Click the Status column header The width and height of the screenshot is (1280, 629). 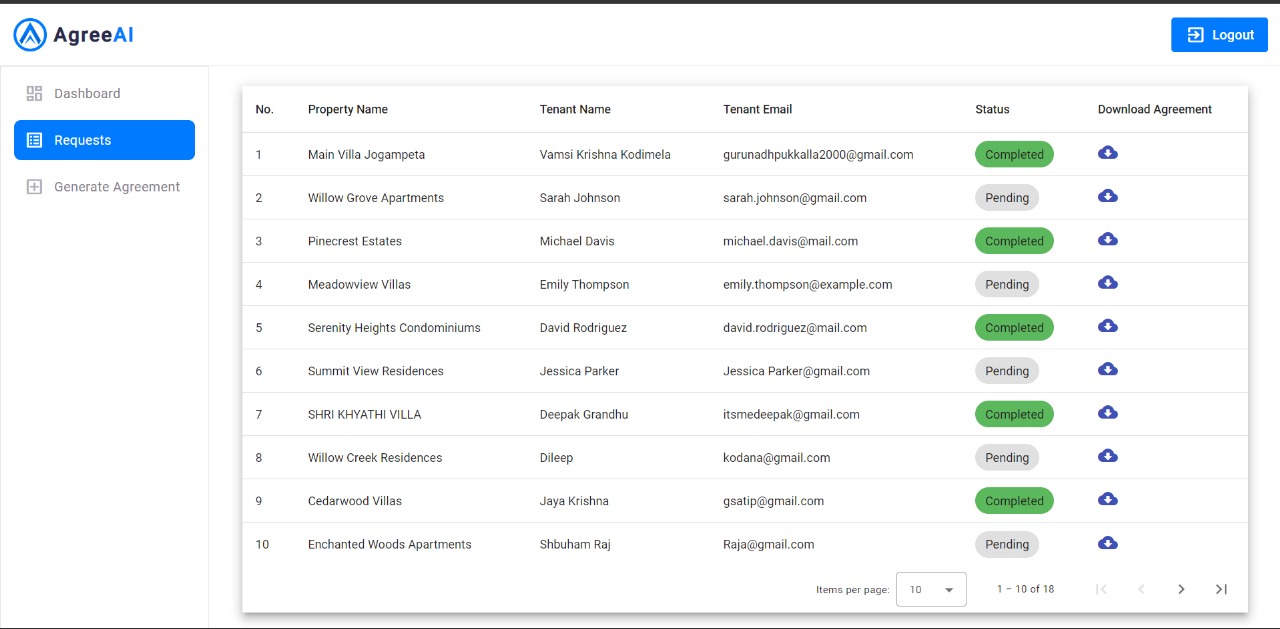click(992, 109)
